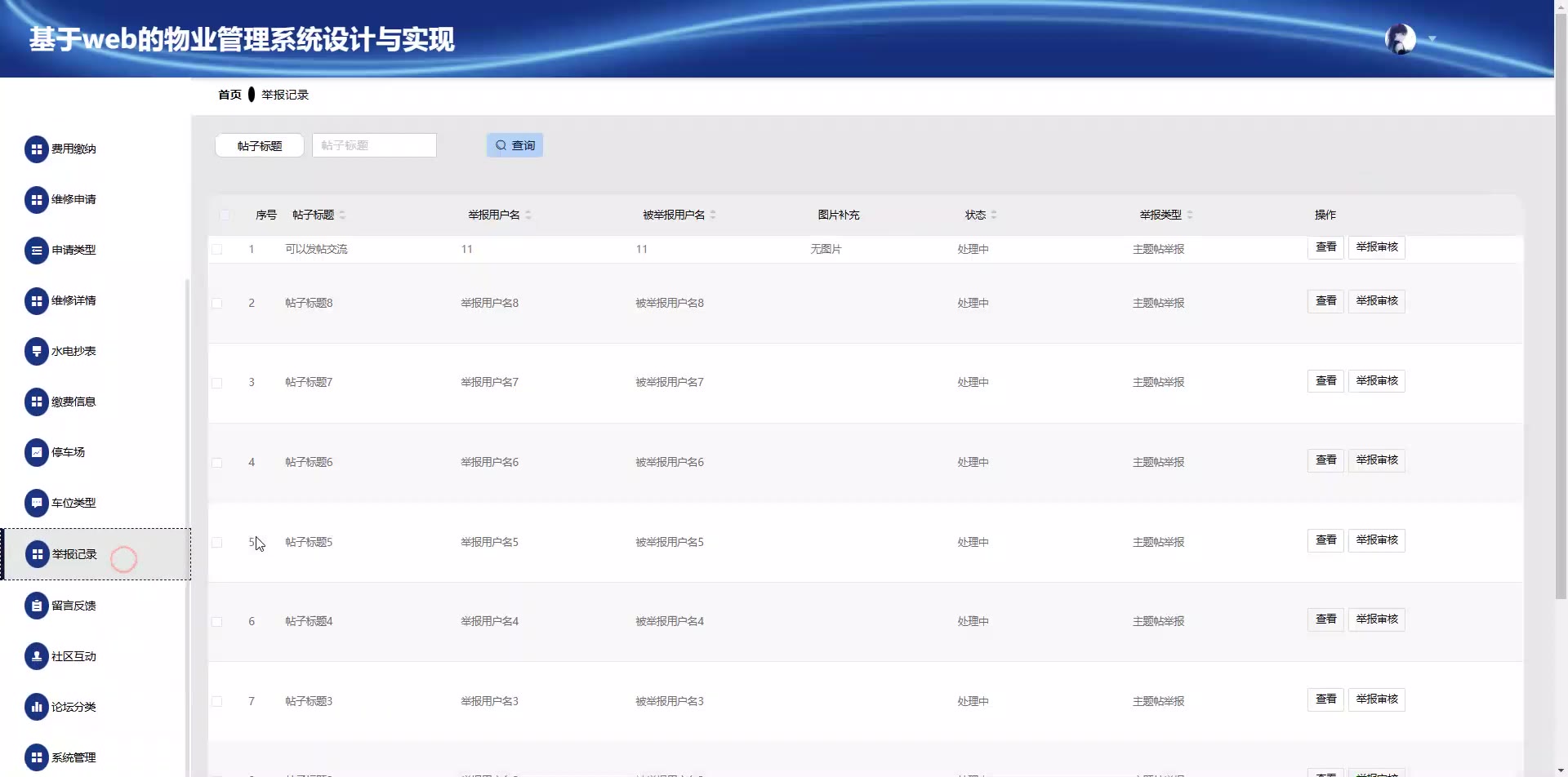Click 举报审核 for row 帖子标题7

(1376, 381)
